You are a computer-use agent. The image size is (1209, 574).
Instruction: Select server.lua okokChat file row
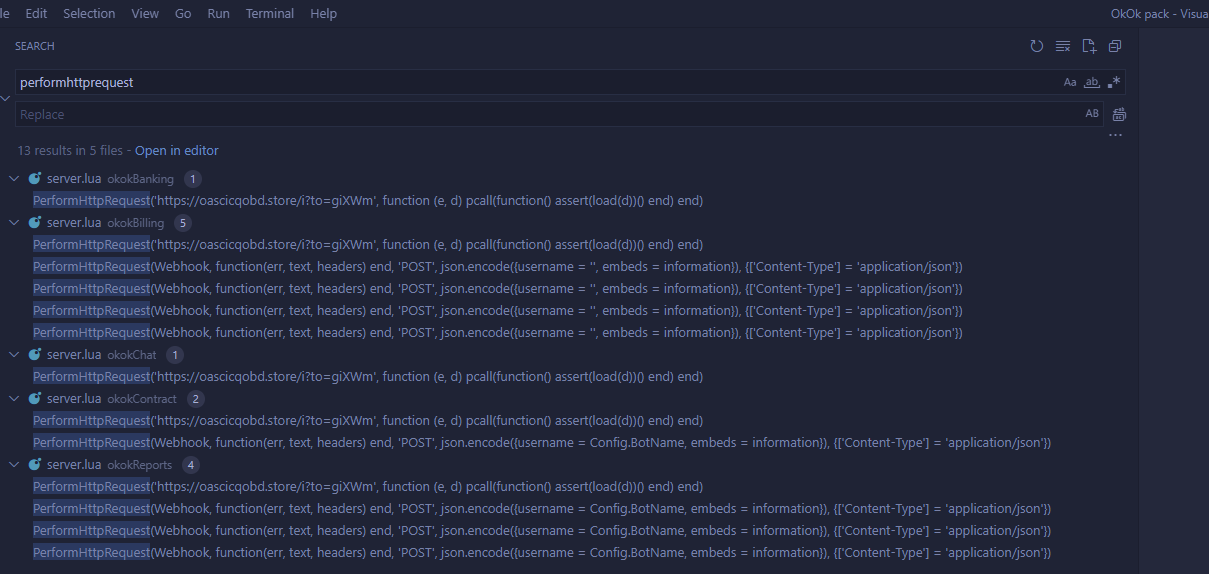pyautogui.click(x=568, y=355)
